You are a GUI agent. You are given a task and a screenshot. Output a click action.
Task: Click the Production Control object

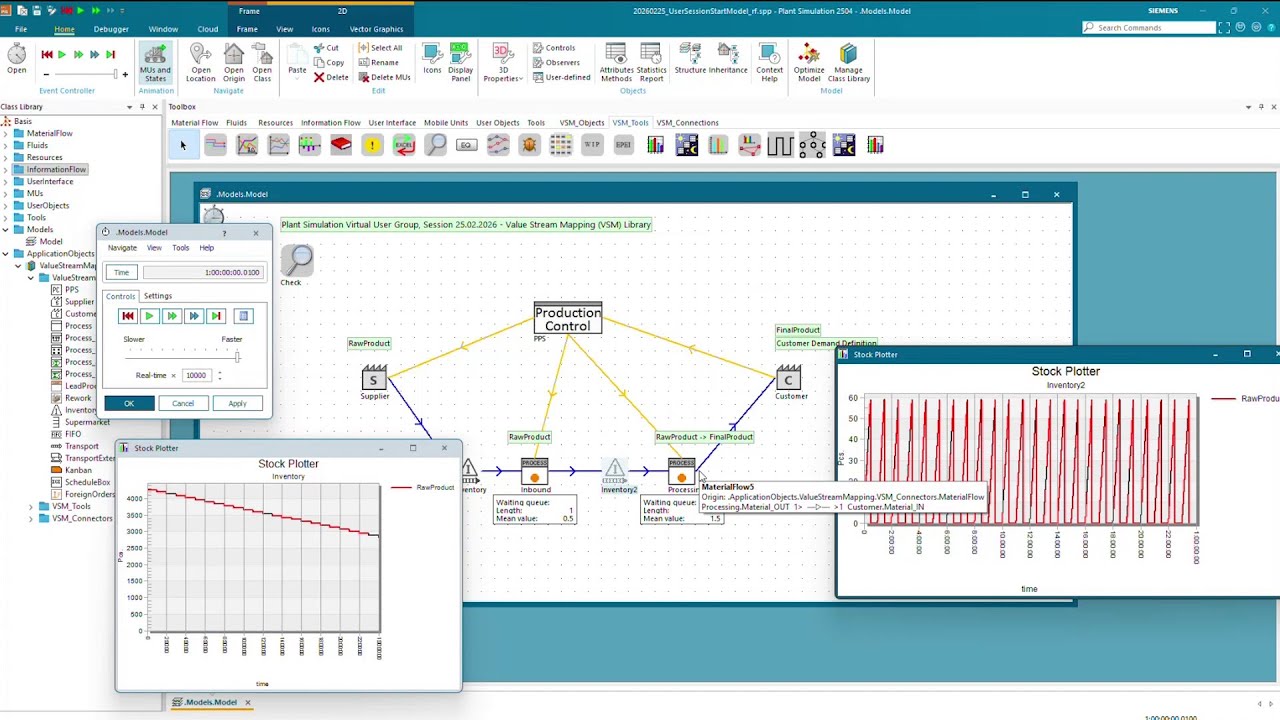(567, 319)
